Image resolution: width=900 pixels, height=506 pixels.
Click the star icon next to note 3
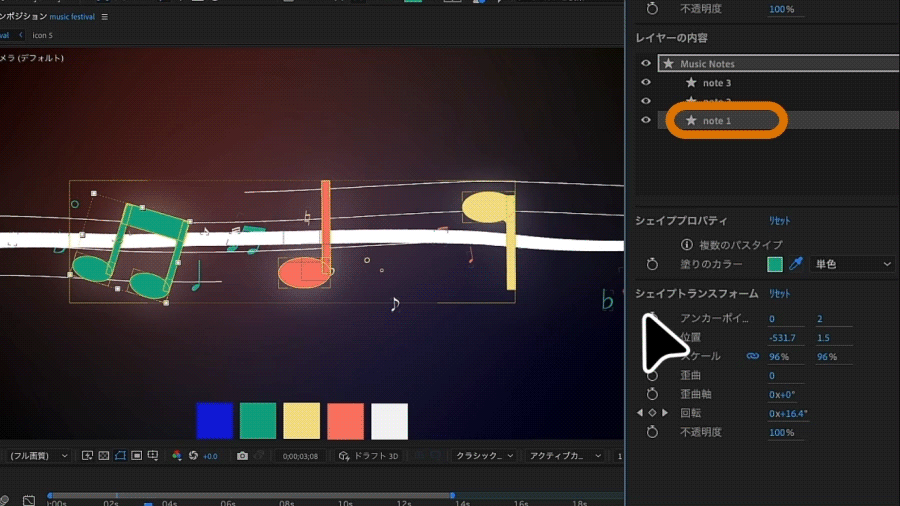[x=691, y=83]
